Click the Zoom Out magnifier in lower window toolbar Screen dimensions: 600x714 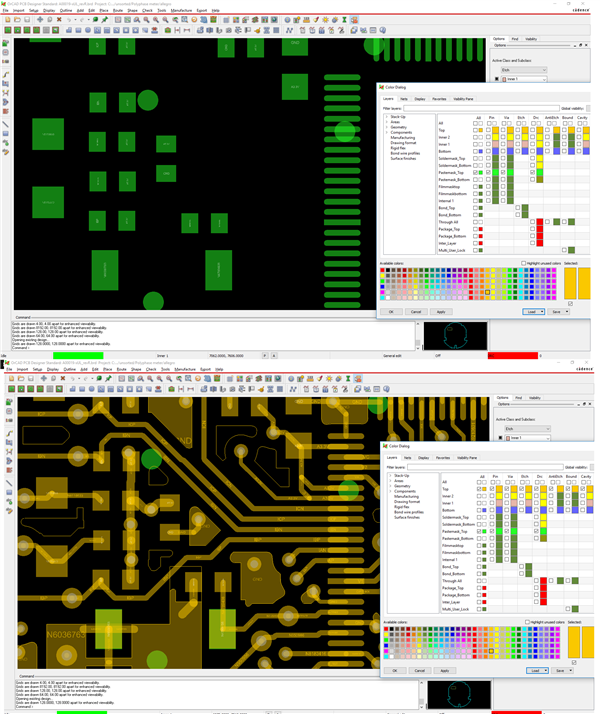pyautogui.click(x=161, y=379)
